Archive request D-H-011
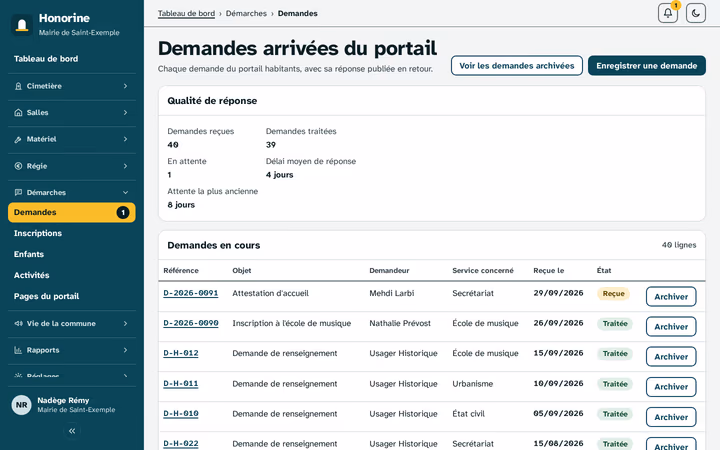This screenshot has height=450, width=720. click(671, 387)
